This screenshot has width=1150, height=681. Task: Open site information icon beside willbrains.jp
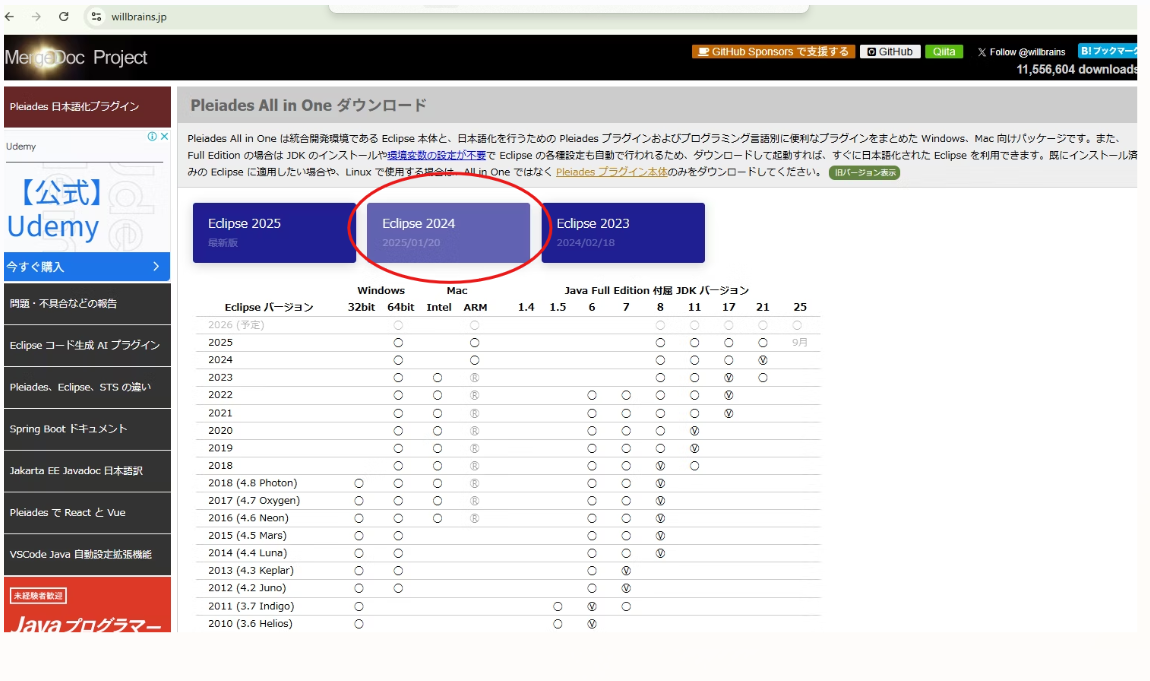[96, 16]
